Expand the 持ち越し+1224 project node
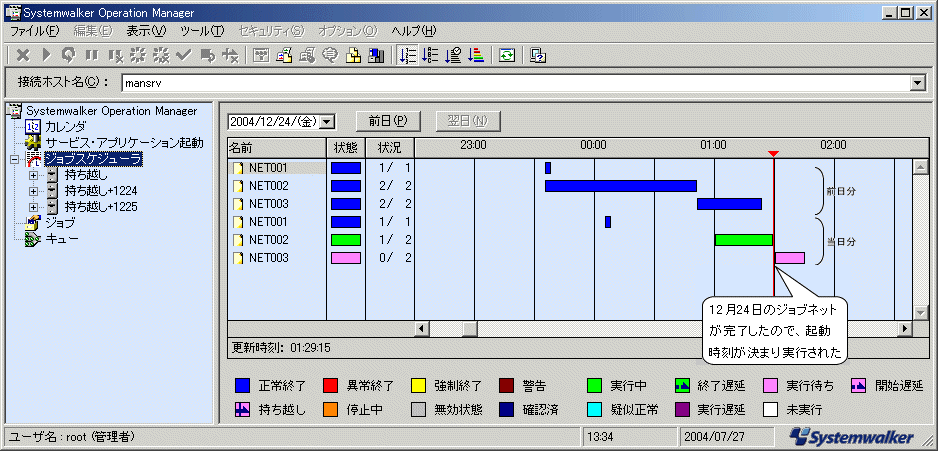 click(34, 191)
